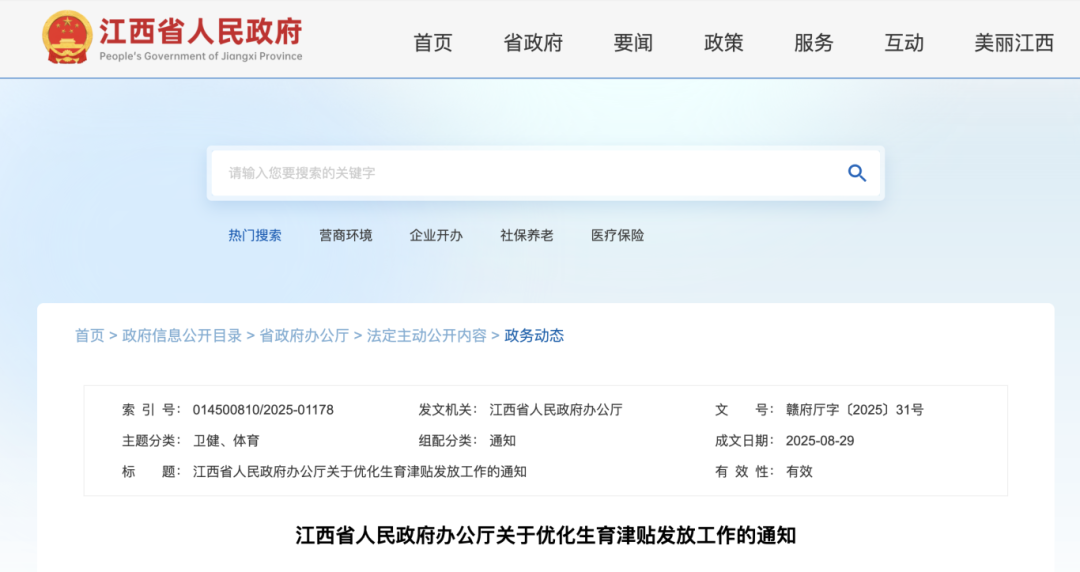Click the magnifying glass search icon
Viewport: 1080px width, 572px height.
856,173
